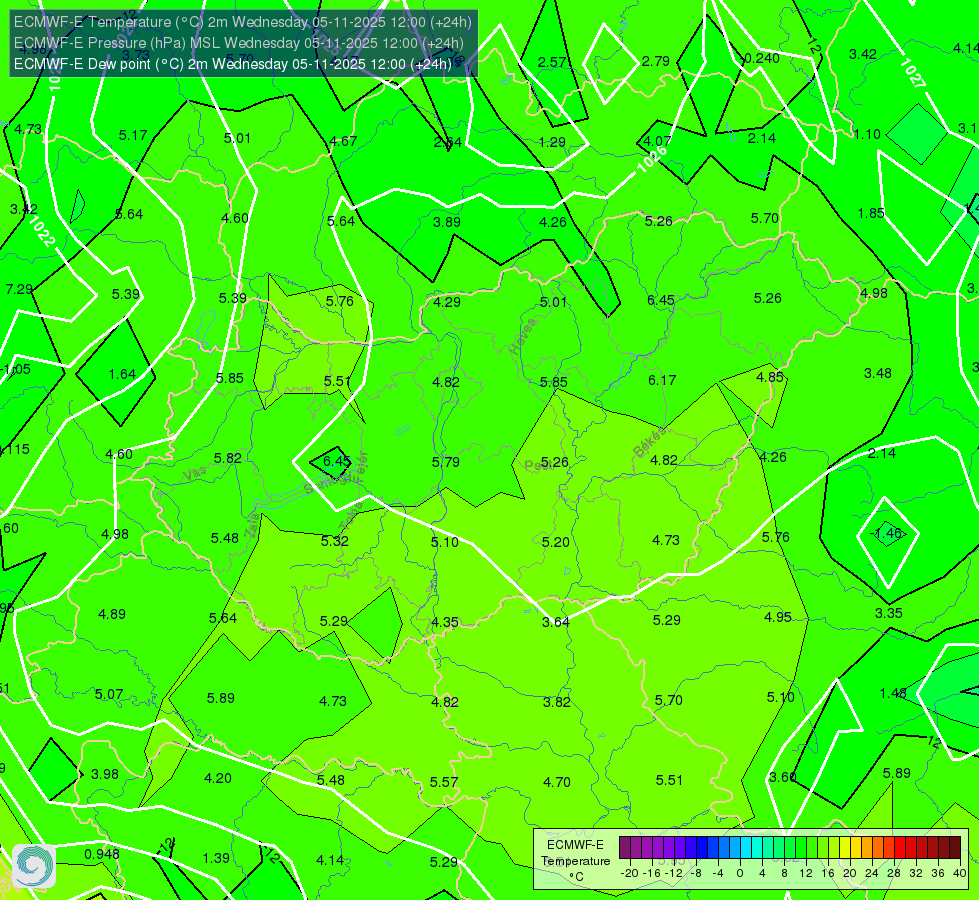Click the value 5.82
The width and height of the screenshot is (979, 900).
(x=227, y=458)
